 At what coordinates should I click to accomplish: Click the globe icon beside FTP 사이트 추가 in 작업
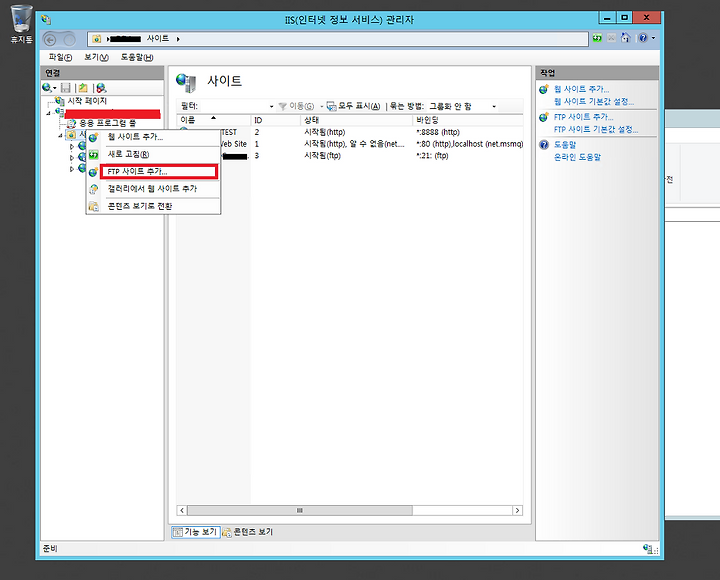pos(544,117)
